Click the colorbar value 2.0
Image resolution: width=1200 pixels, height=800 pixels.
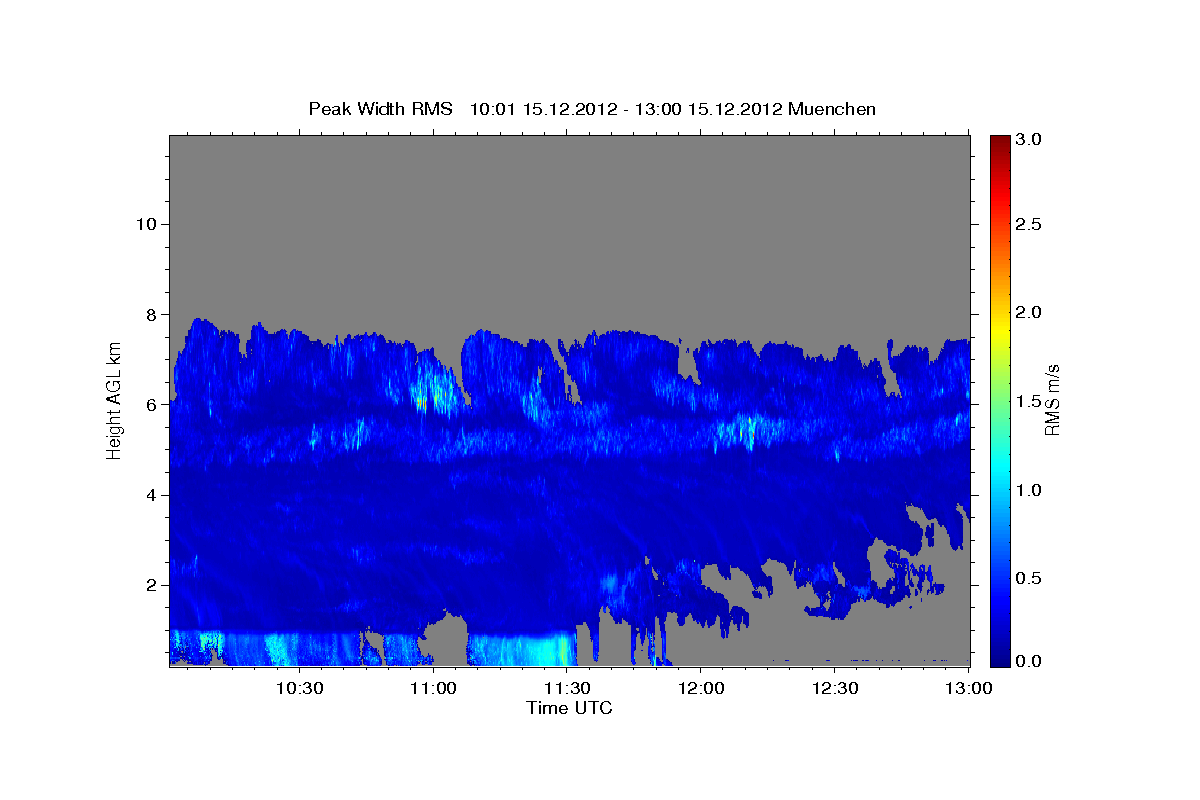(1030, 312)
